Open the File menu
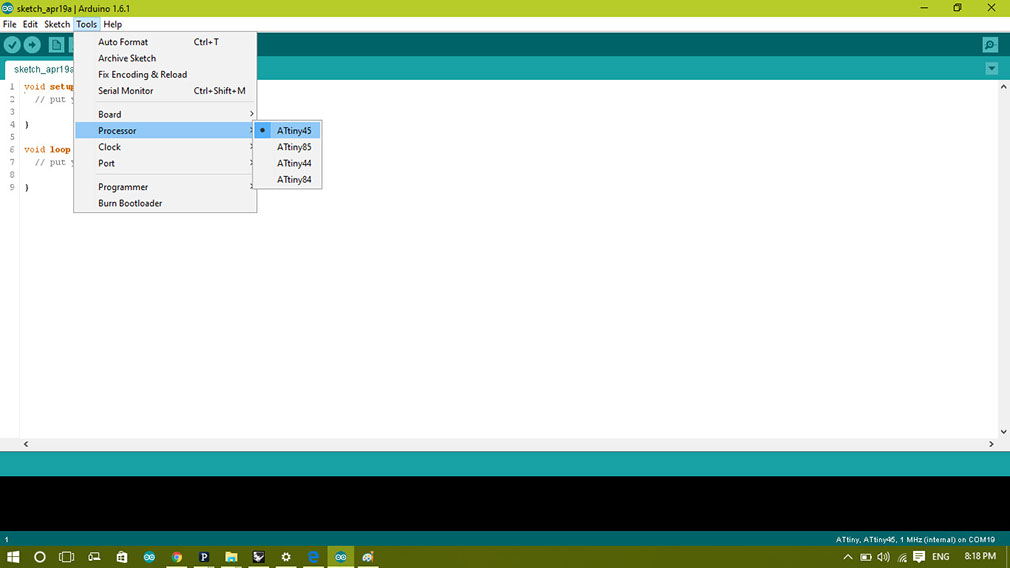1010x568 pixels. pos(10,24)
